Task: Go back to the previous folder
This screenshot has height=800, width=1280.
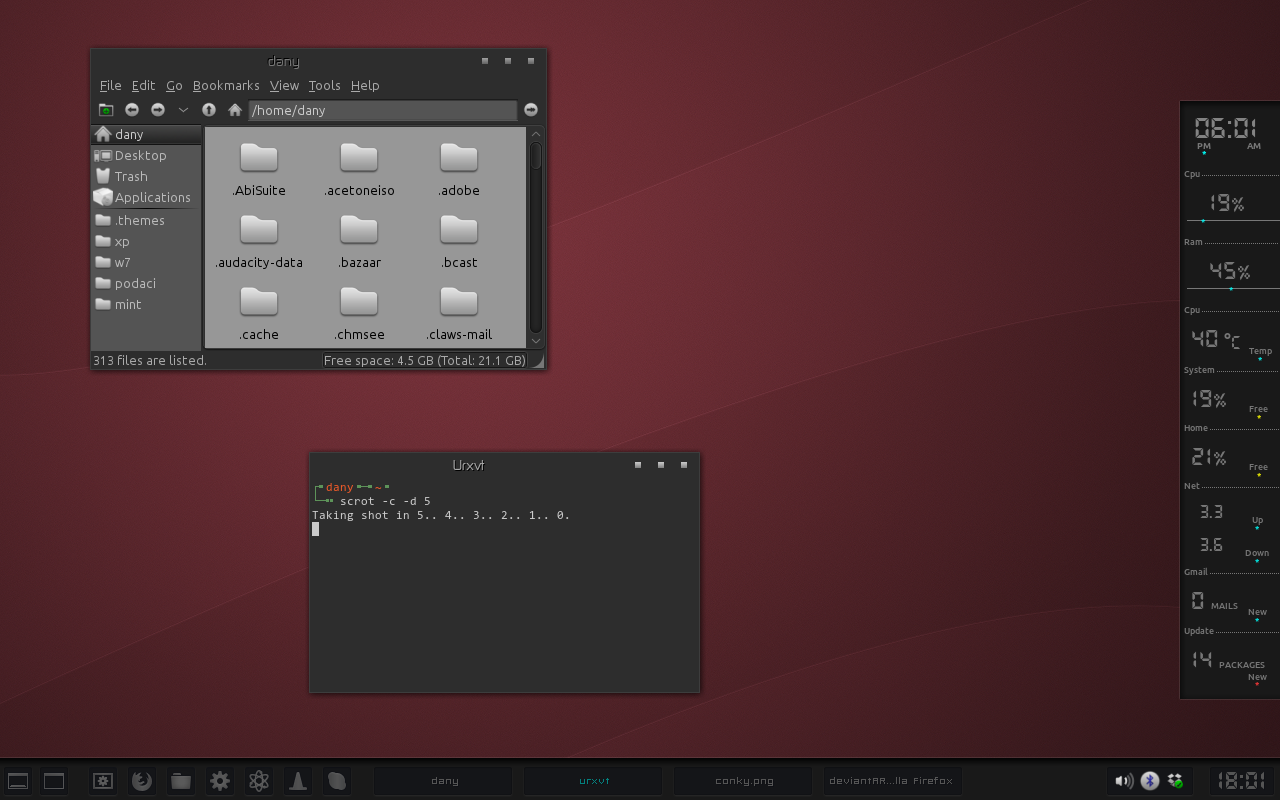Action: click(132, 110)
